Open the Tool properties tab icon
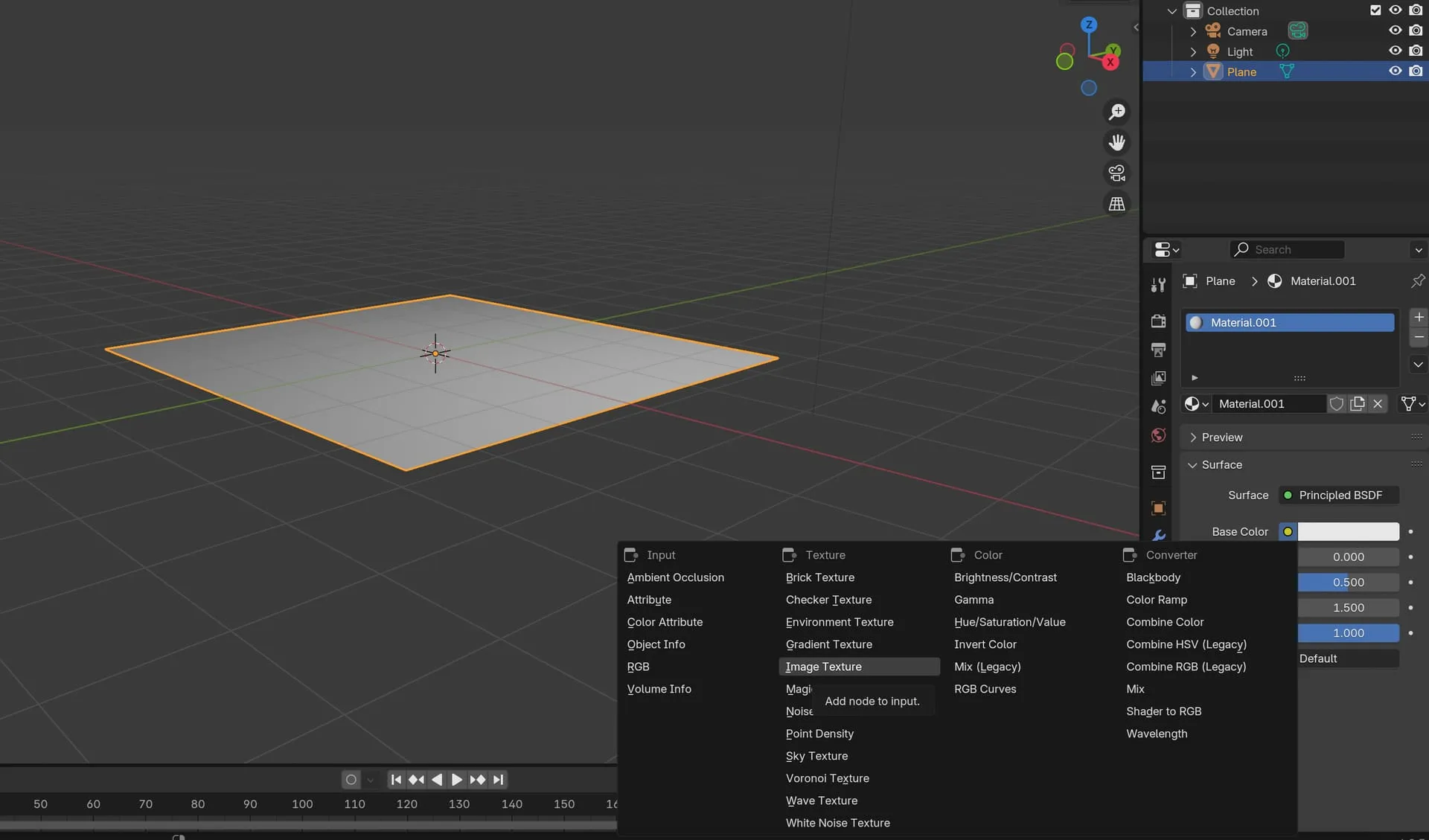Screen dimensions: 1429x840 1158,285
